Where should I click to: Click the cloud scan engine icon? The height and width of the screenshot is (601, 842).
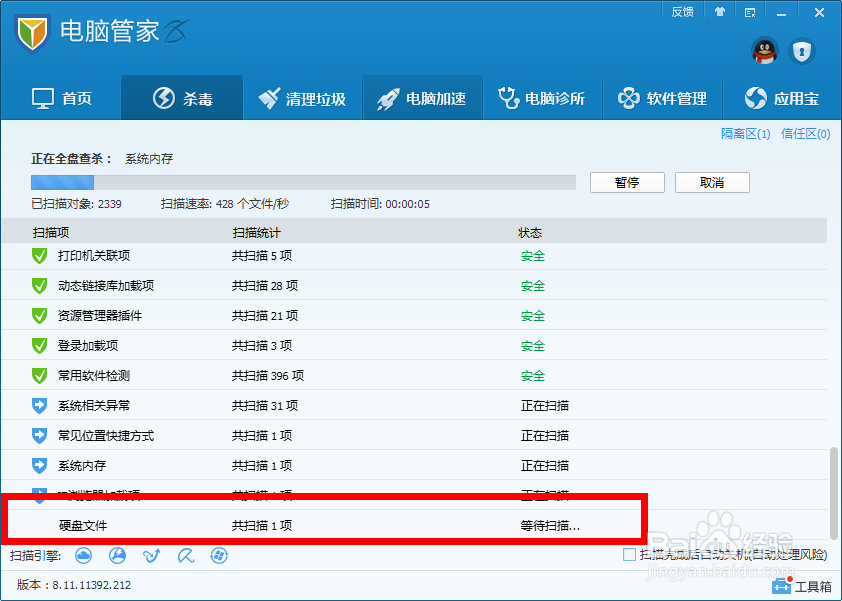point(84,555)
